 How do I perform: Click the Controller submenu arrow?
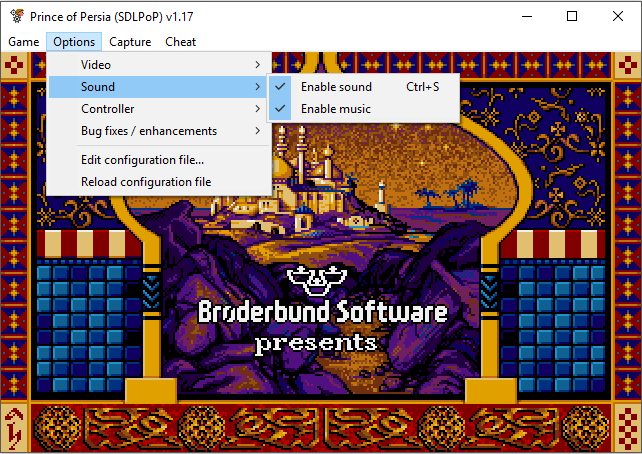(x=257, y=109)
